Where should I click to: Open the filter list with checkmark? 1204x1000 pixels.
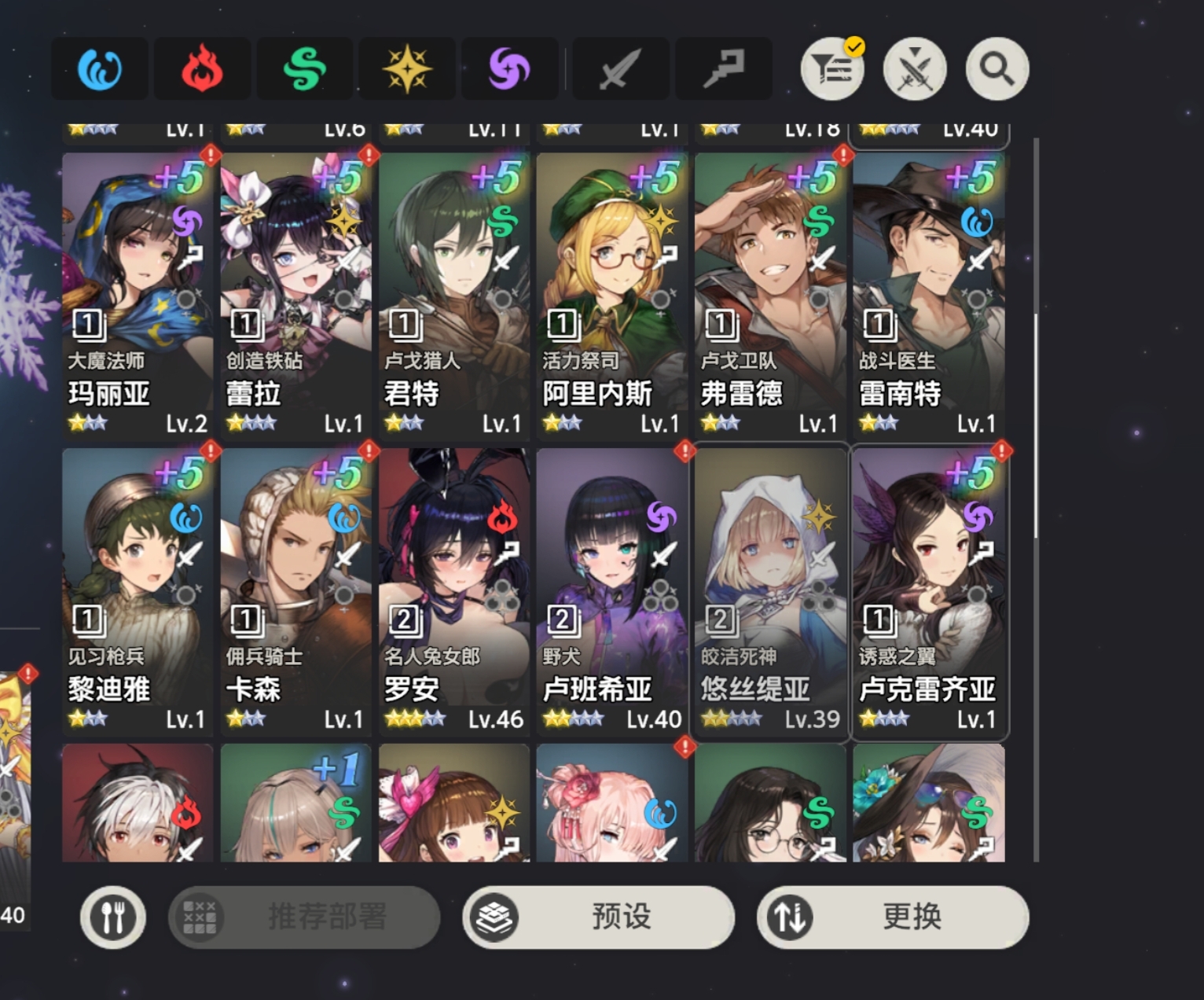(x=833, y=69)
